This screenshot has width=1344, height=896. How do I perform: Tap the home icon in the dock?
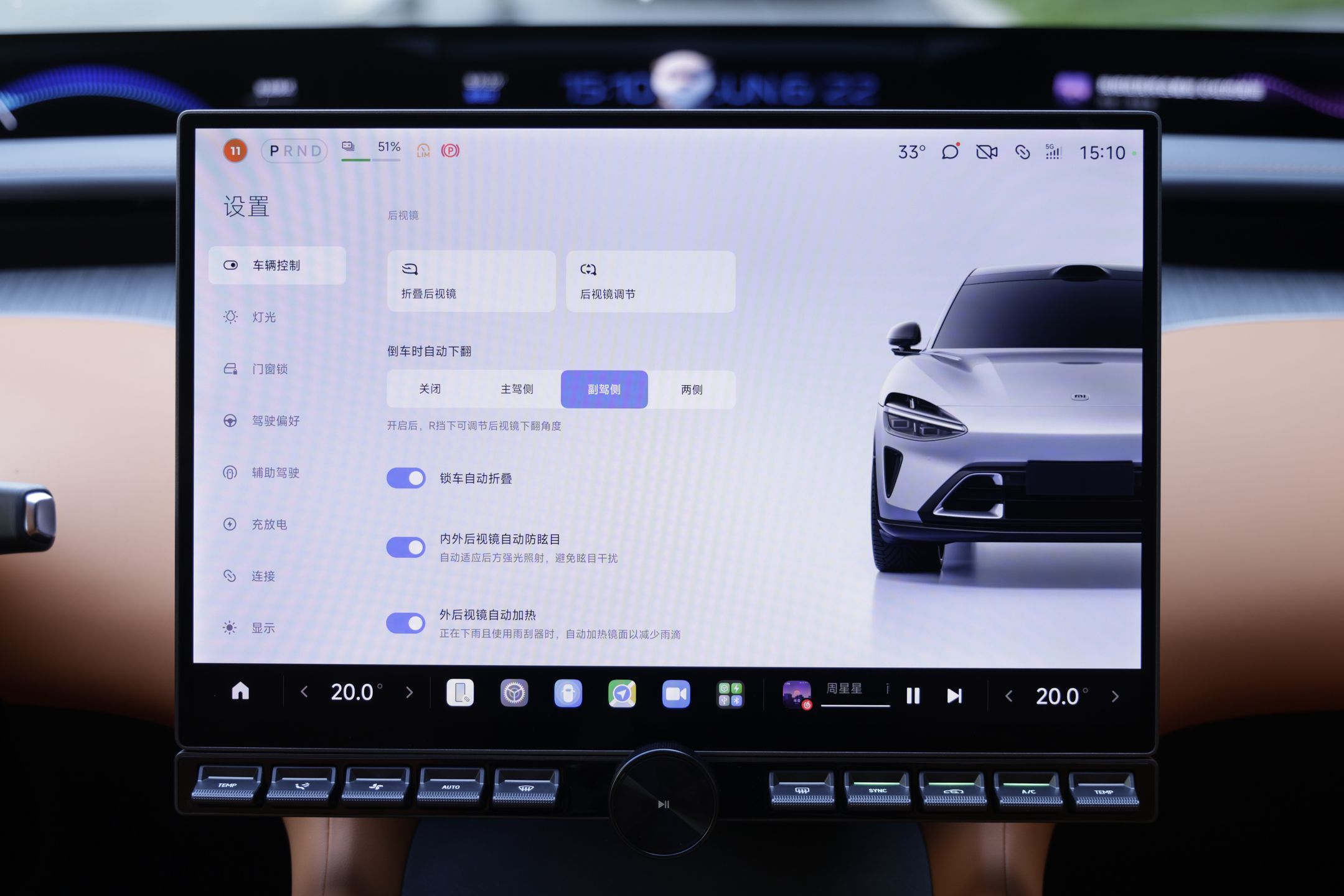coord(240,691)
